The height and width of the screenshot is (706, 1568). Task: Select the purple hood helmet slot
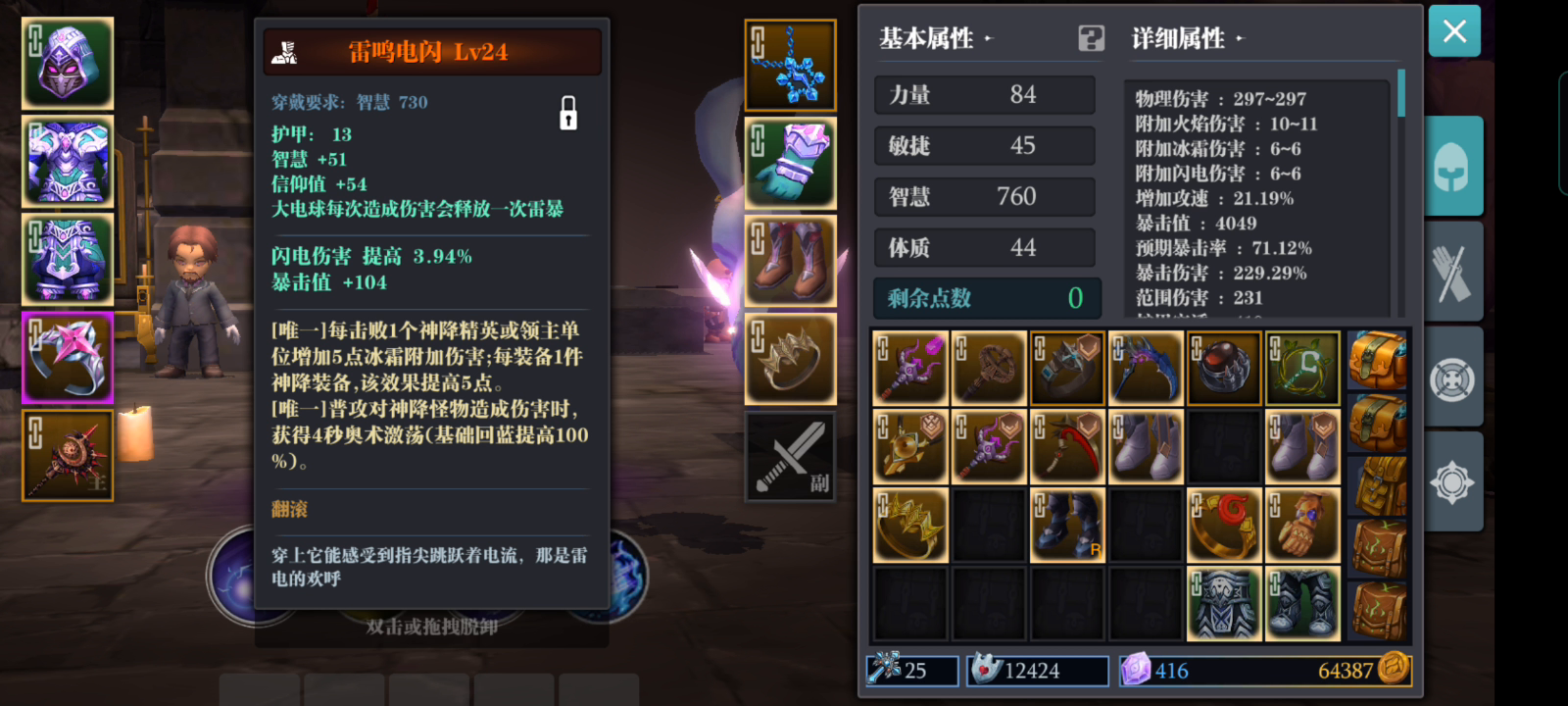coord(68,63)
